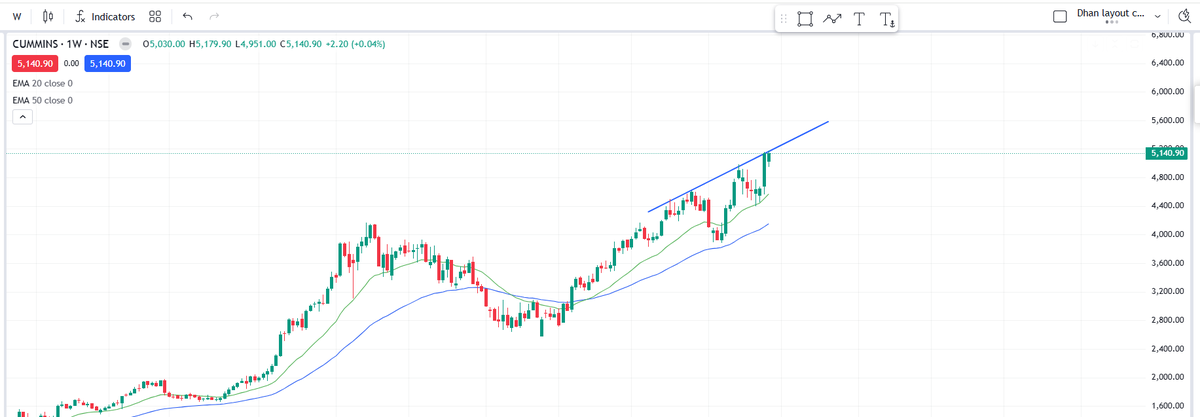The height and width of the screenshot is (417, 1200).
Task: Select the EMA 20 close 0 legend
Action: click(x=42, y=83)
